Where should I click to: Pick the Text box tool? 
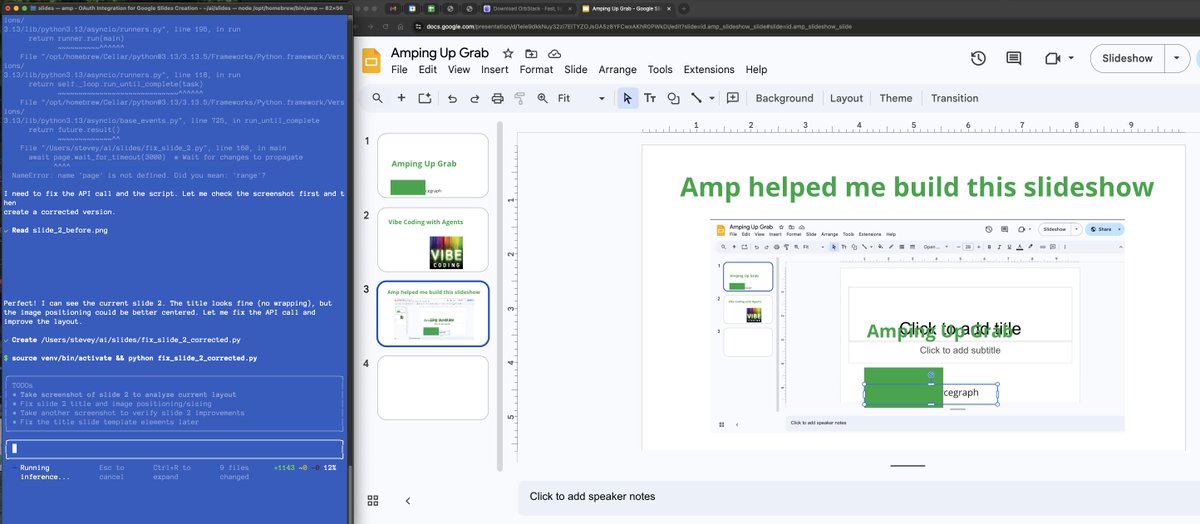click(x=650, y=98)
